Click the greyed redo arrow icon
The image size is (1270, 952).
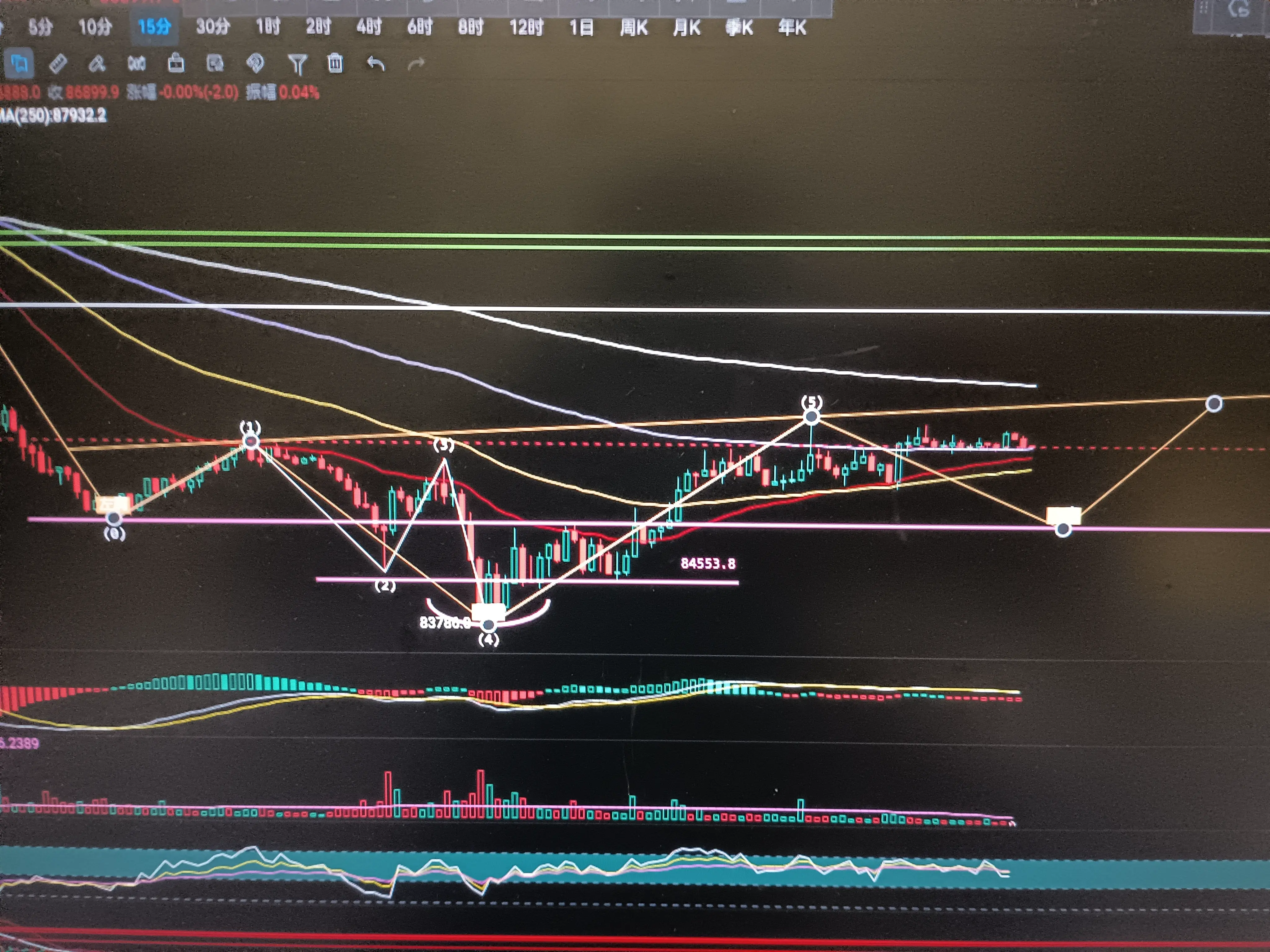point(416,64)
